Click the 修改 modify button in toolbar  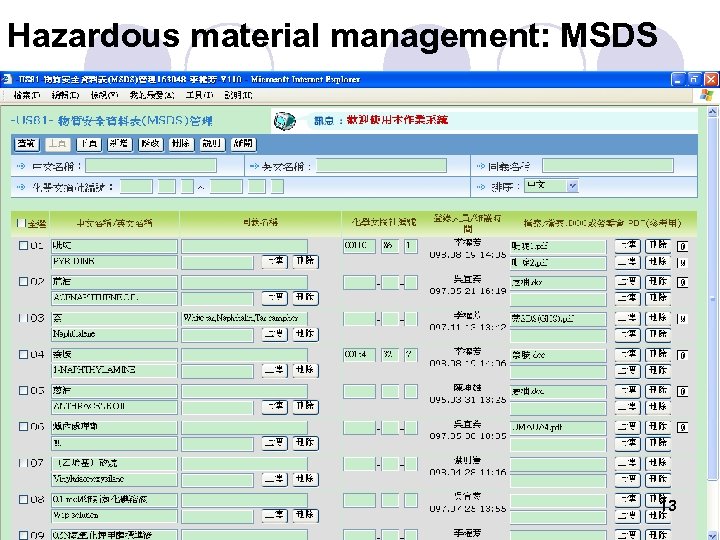click(151, 144)
